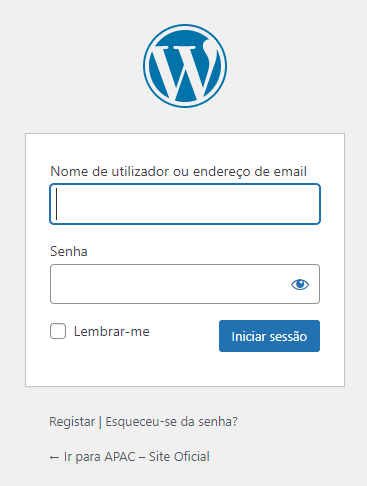Click the left arrow before Ir para APAC

click(x=54, y=458)
